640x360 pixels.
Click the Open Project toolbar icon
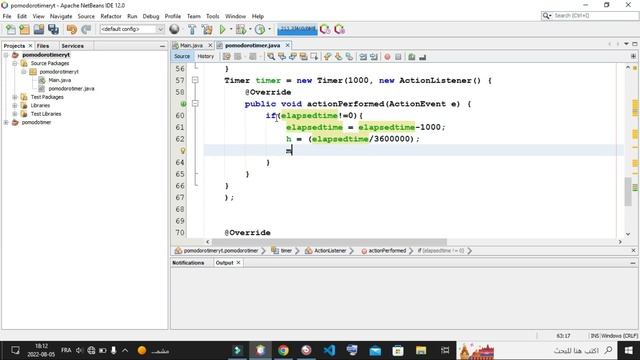(39, 29)
